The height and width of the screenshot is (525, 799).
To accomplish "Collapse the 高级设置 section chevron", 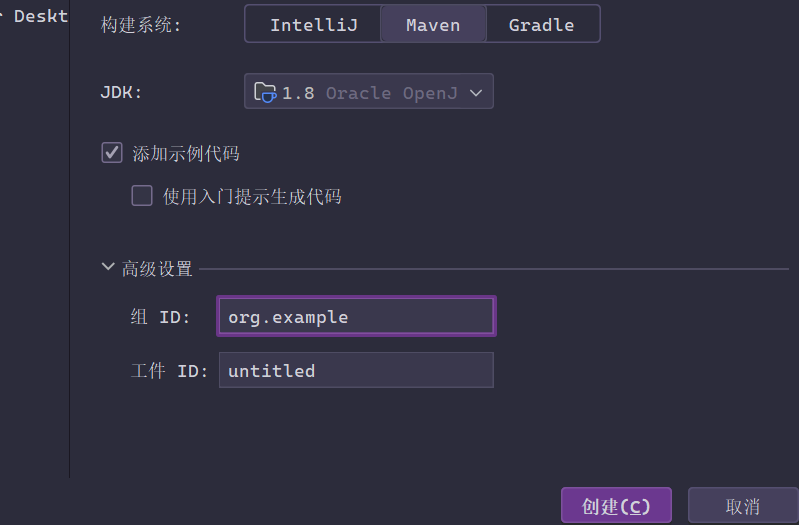I will click(108, 268).
